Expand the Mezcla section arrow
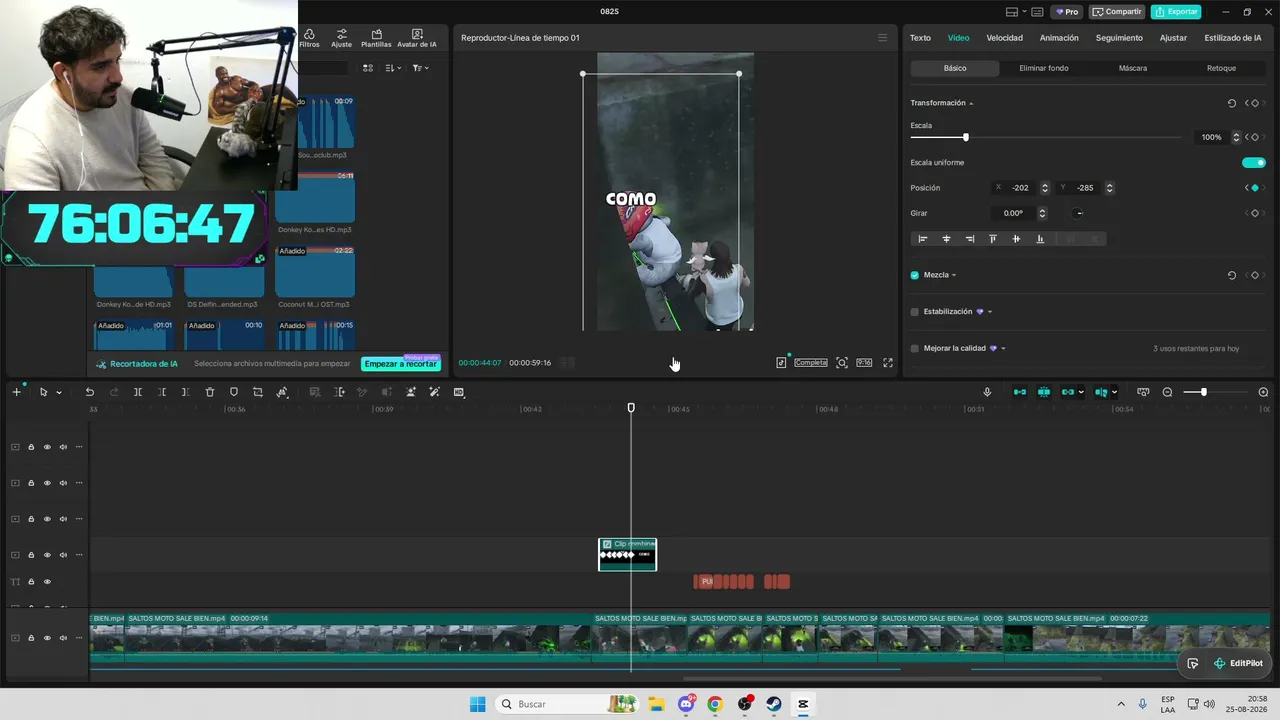Viewport: 1280px width, 720px height. click(954, 275)
